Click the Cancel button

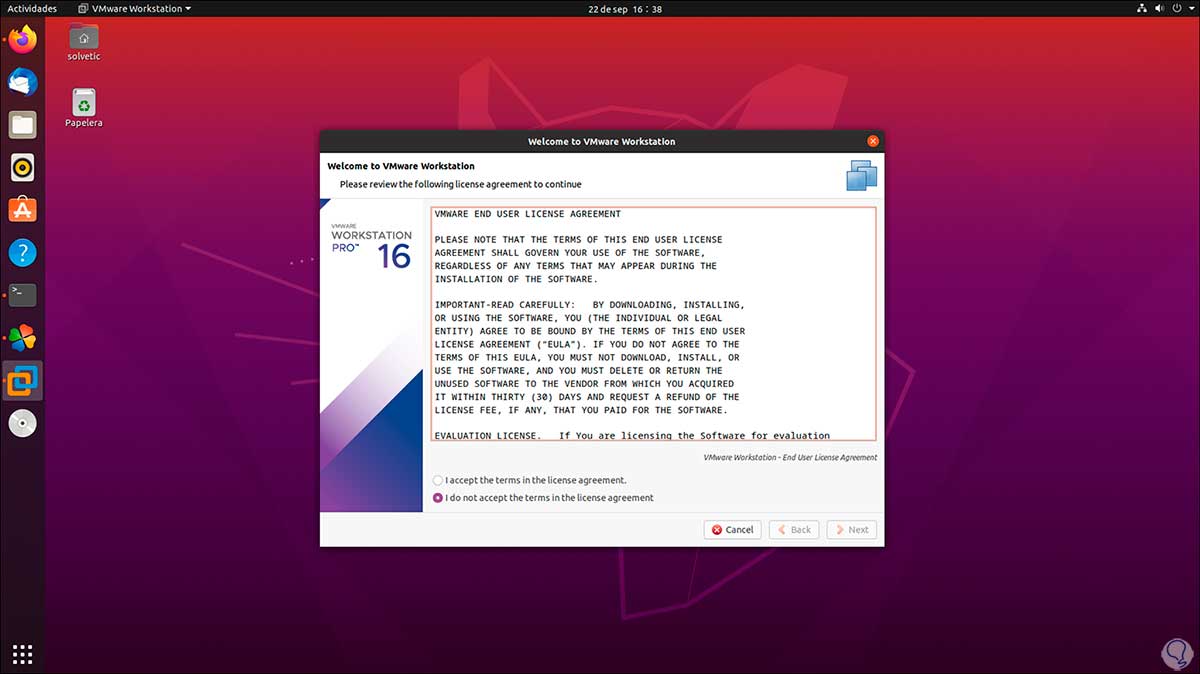coord(732,530)
